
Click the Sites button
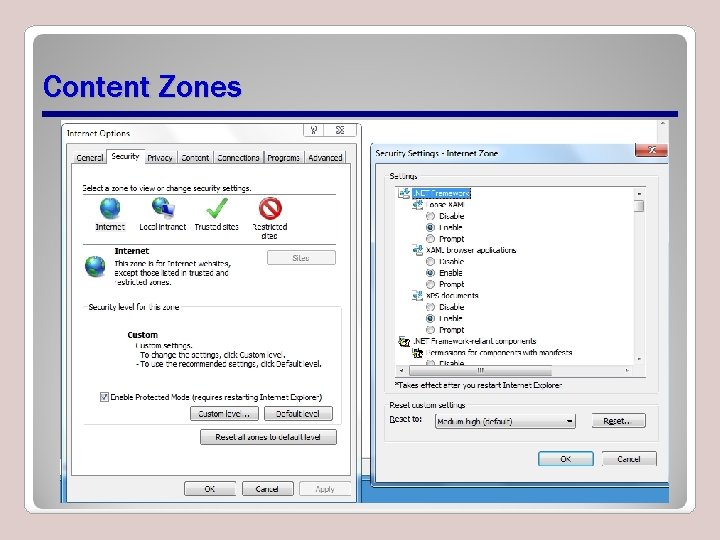301,258
